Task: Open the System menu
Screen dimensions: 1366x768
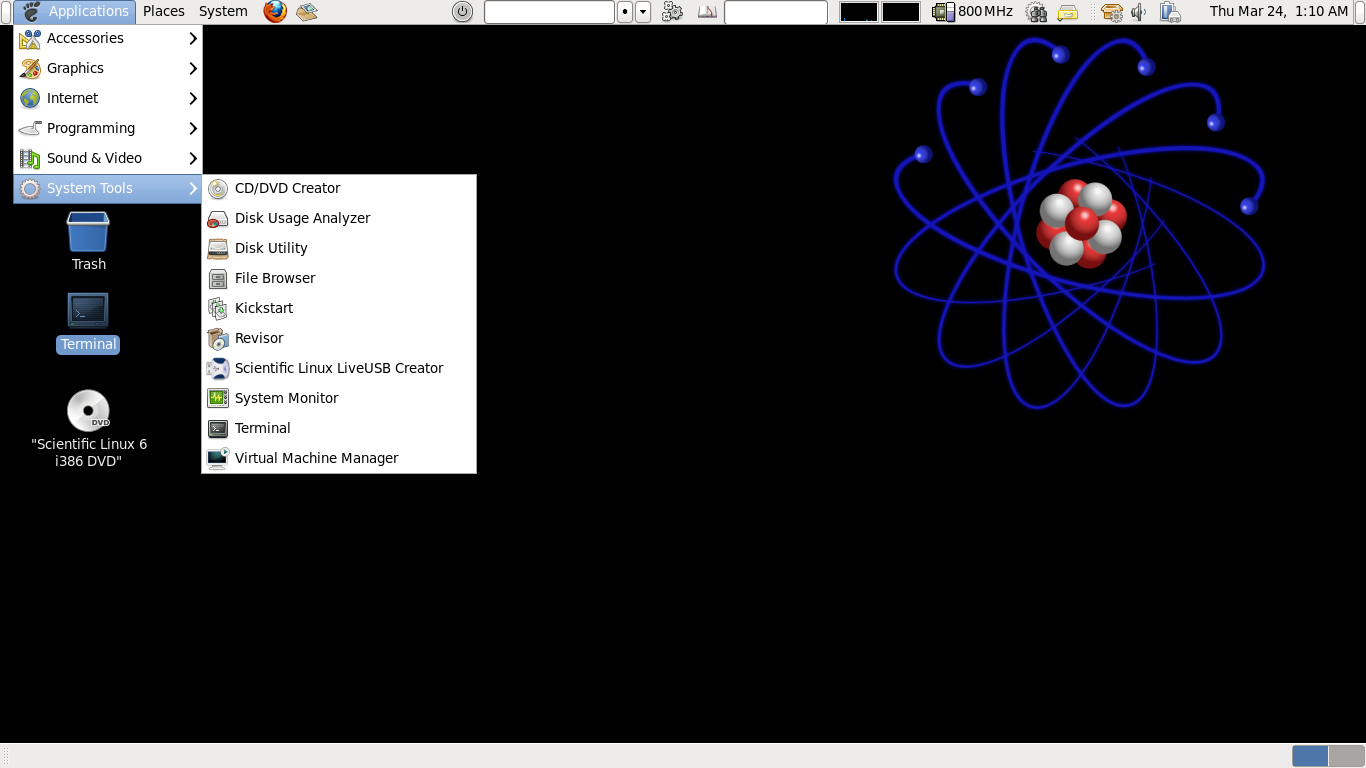Action: (x=223, y=11)
